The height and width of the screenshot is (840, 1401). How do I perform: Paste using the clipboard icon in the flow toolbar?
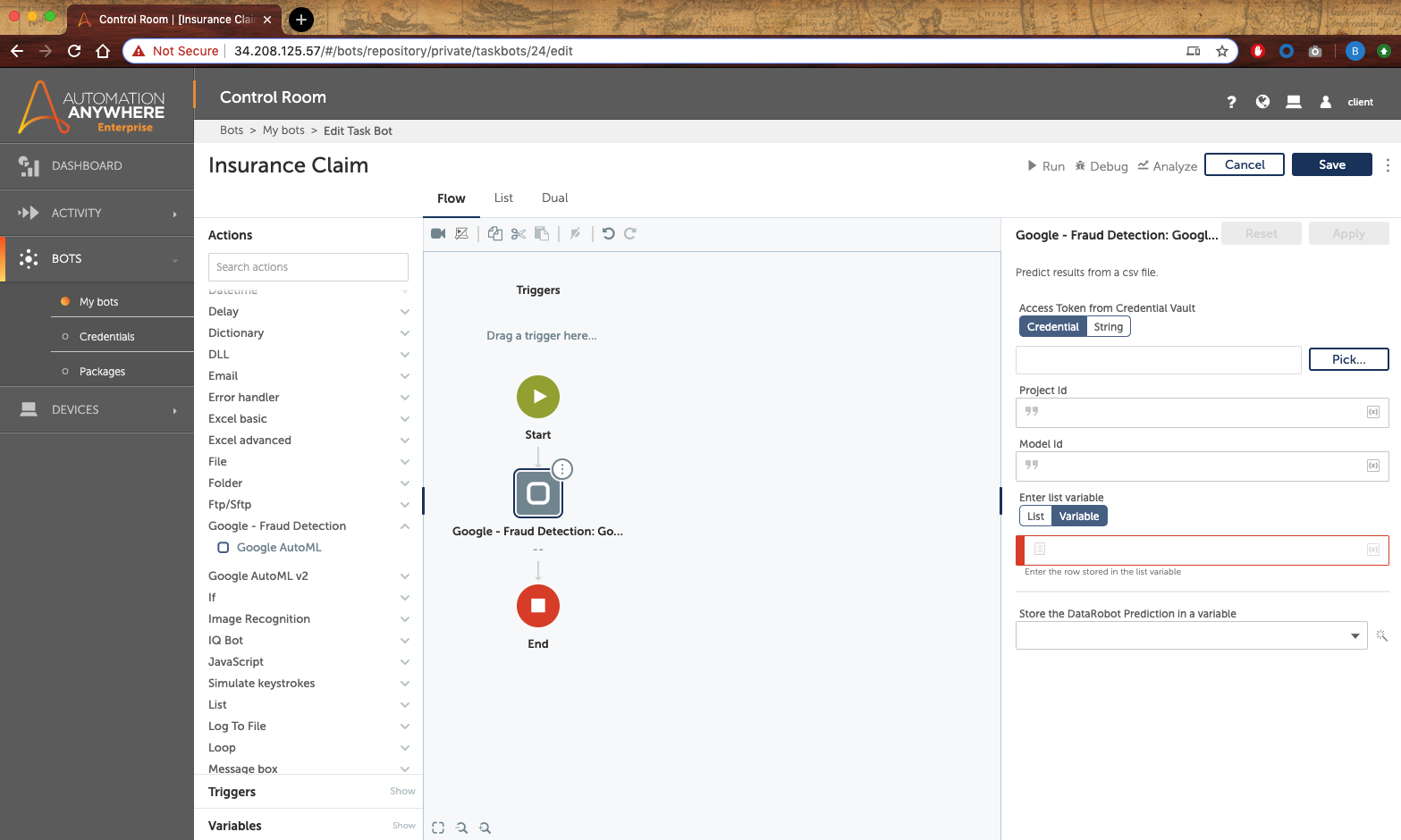542,233
